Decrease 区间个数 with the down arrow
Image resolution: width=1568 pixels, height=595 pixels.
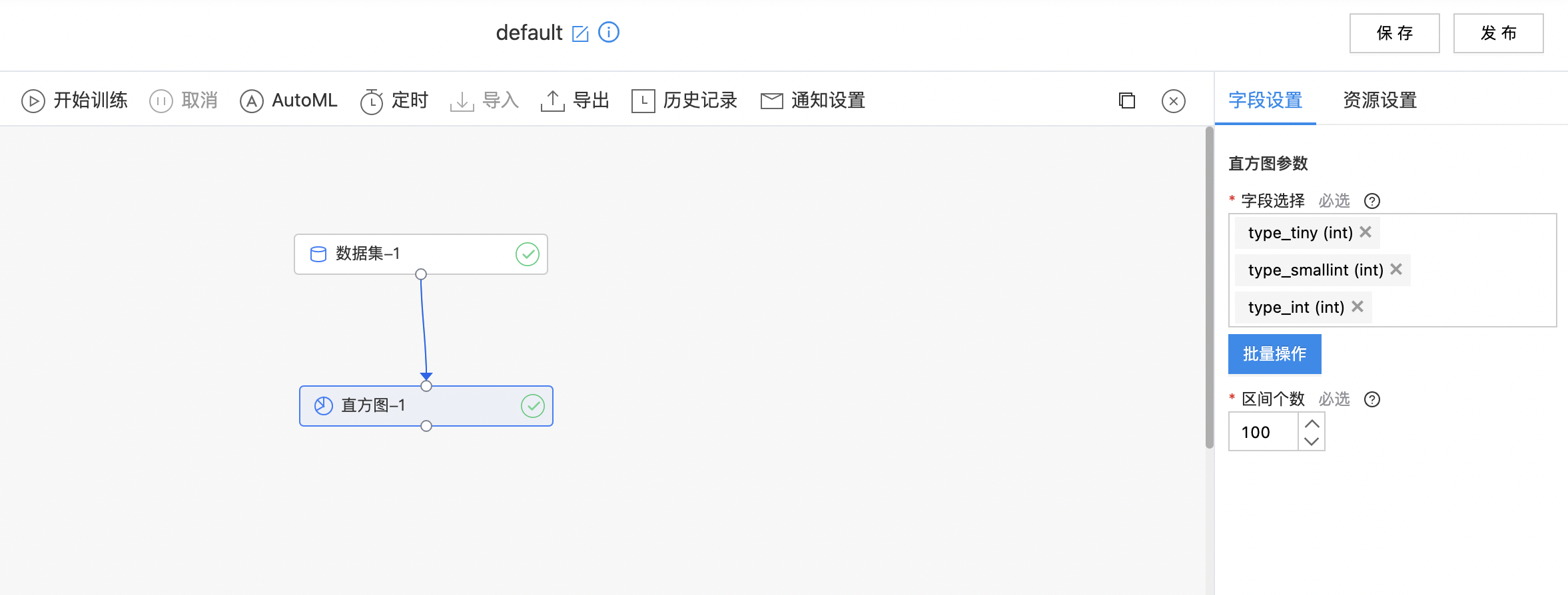tap(1312, 441)
